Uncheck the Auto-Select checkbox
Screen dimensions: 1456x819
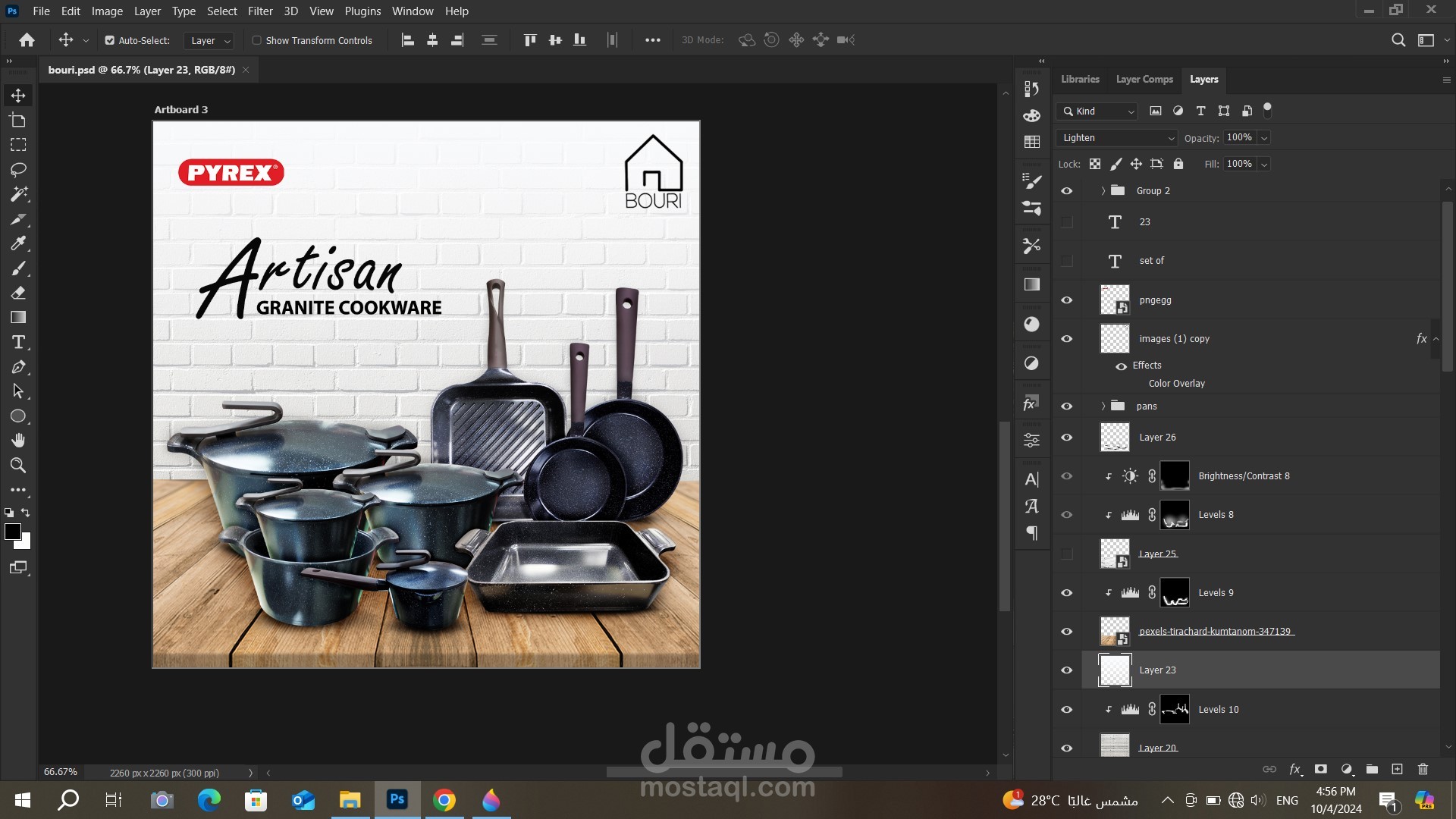point(109,40)
